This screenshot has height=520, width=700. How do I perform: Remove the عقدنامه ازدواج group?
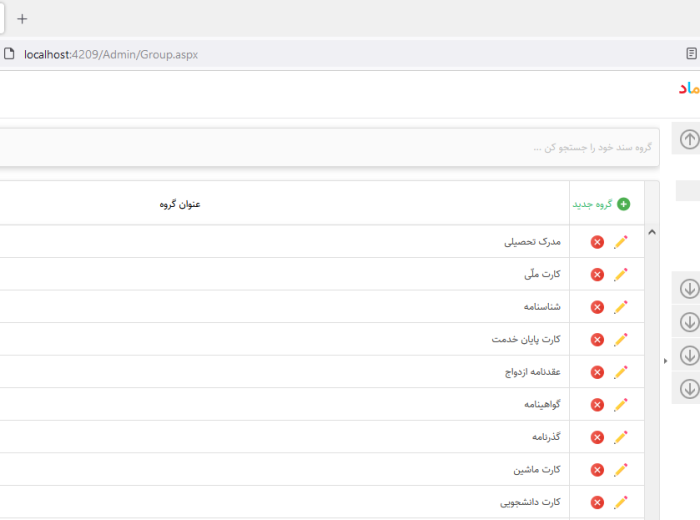click(x=597, y=372)
